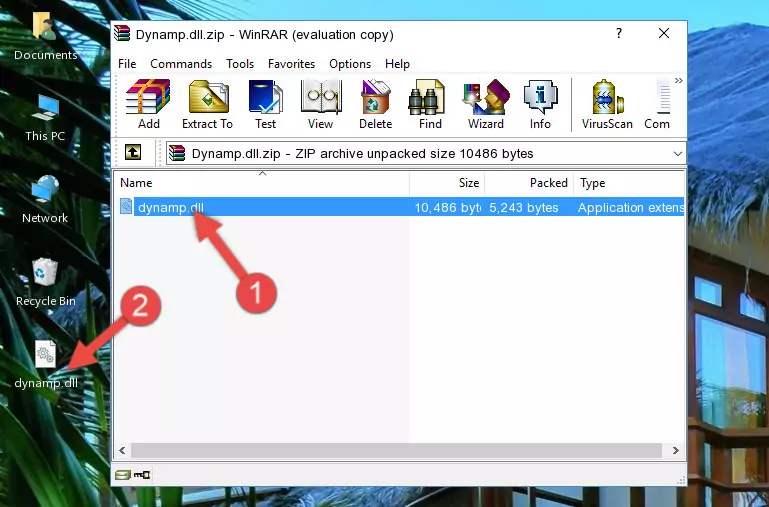This screenshot has width=769, height=507.
Task: Open the Options menu
Action: 350,64
